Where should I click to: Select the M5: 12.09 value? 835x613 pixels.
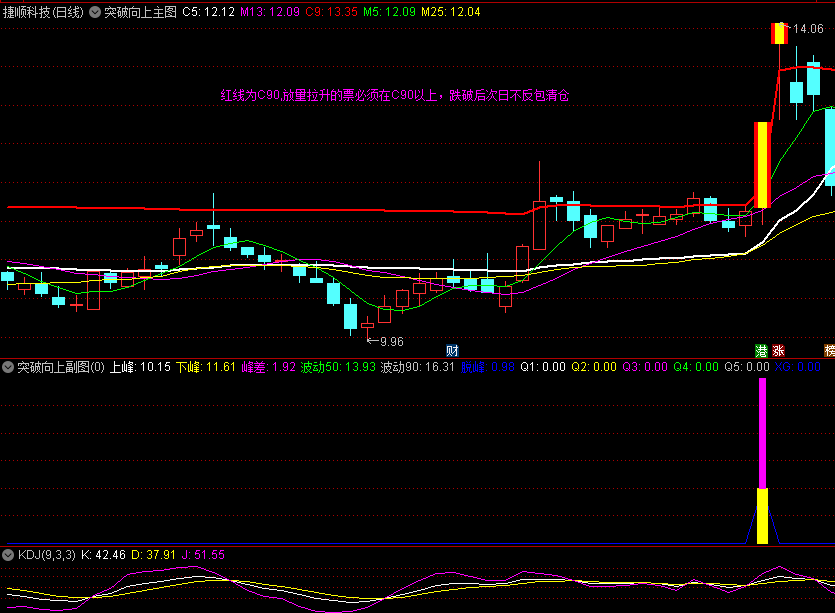pyautogui.click(x=389, y=12)
